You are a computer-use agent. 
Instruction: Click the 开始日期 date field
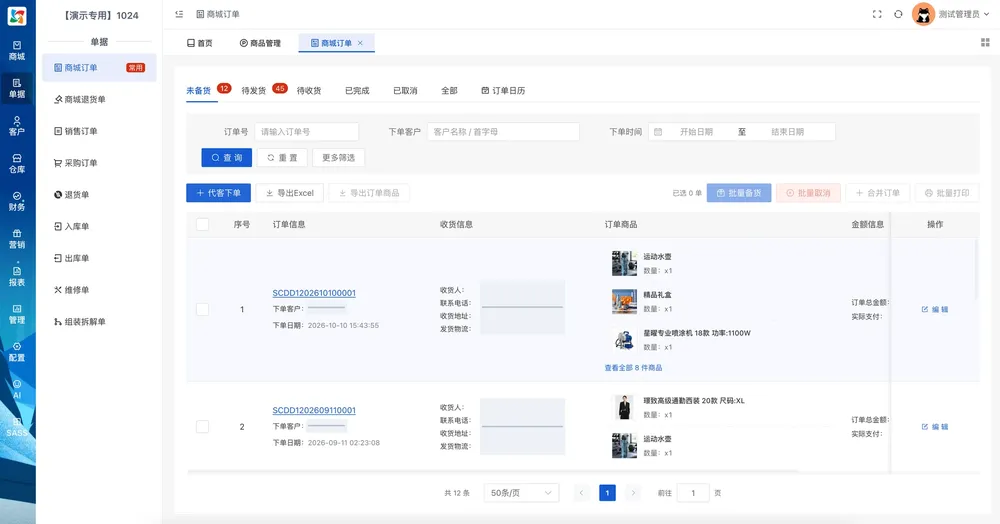(x=696, y=132)
